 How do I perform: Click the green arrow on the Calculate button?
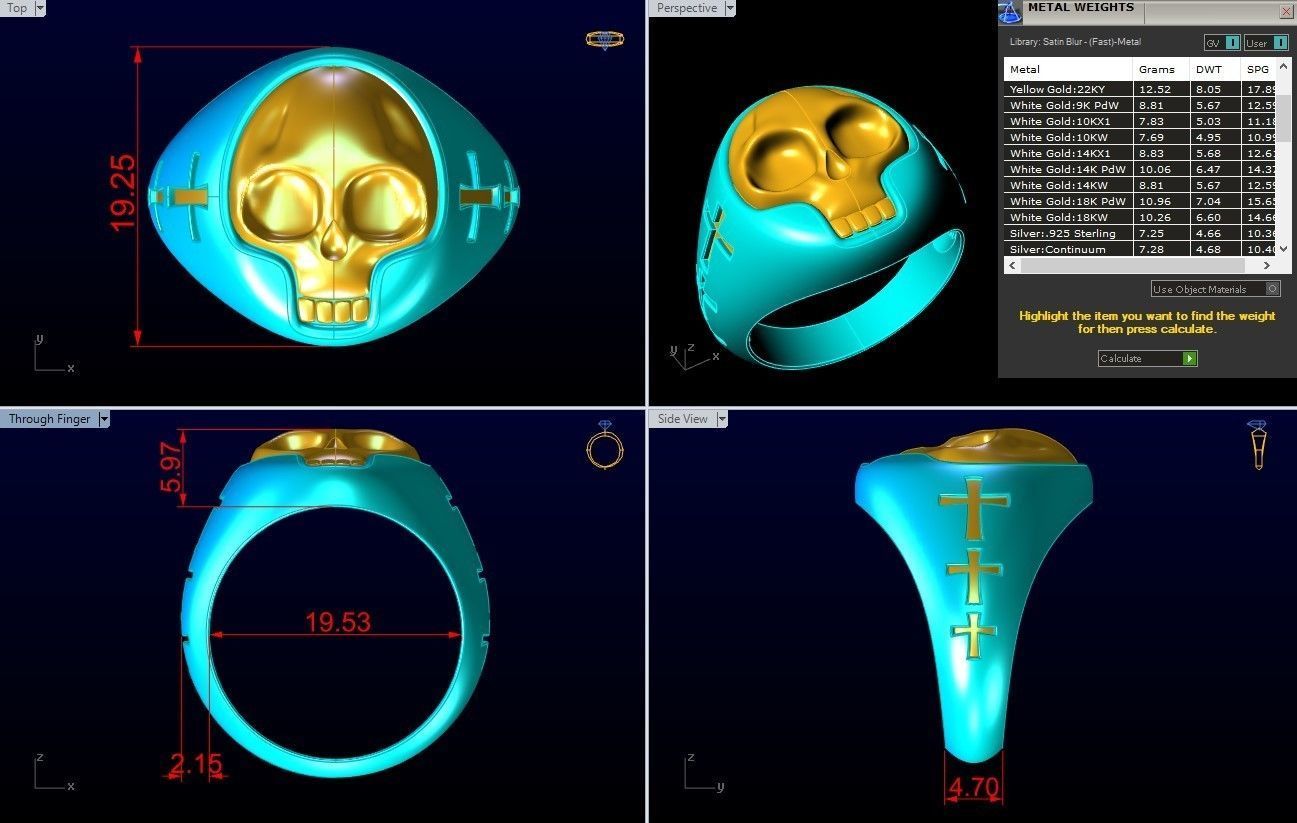click(x=1189, y=358)
